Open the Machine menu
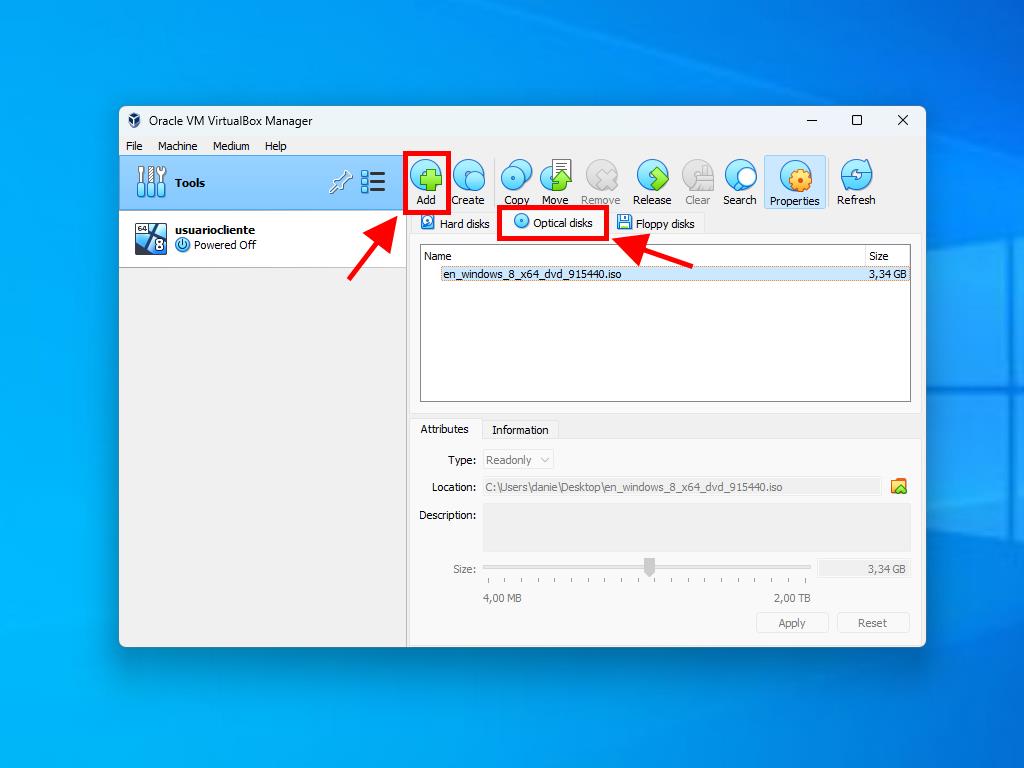1024x768 pixels. pos(177,146)
